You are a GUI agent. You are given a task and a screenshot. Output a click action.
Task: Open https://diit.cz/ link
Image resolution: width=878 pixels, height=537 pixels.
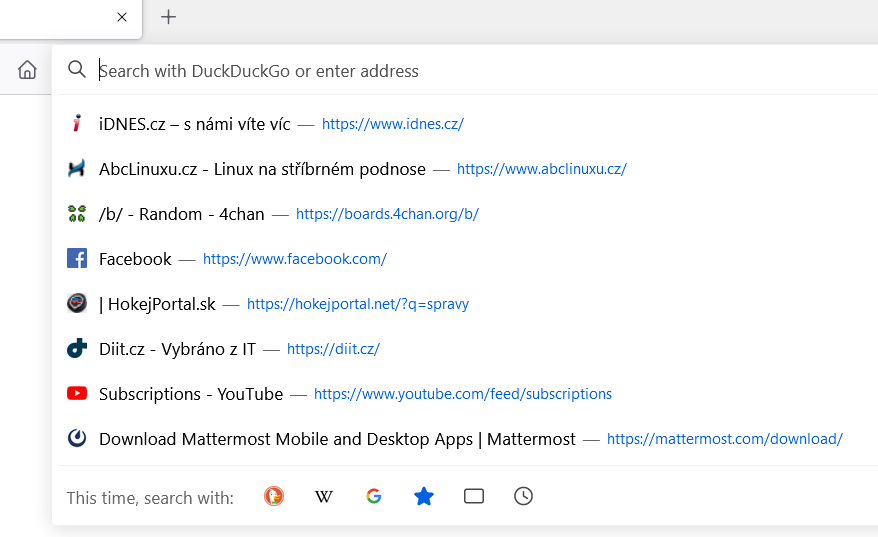click(333, 349)
